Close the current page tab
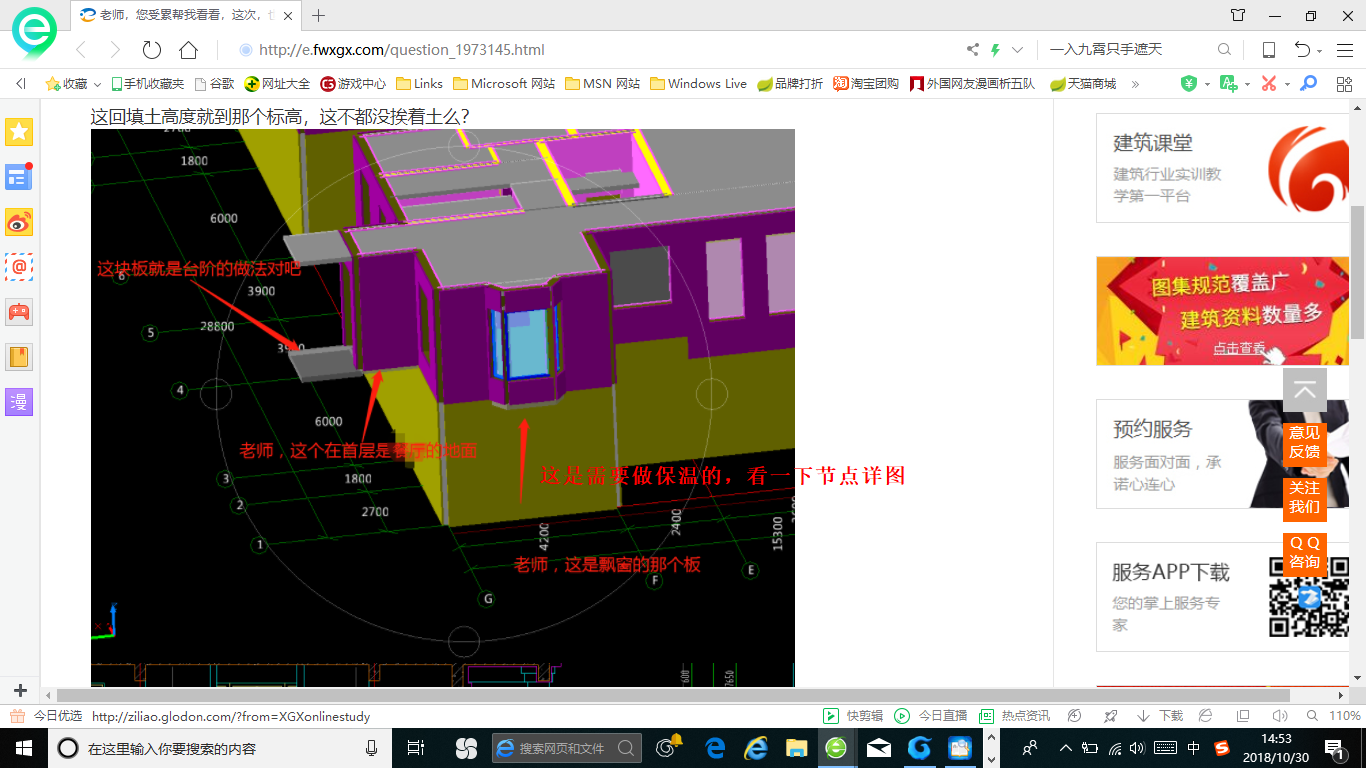 click(x=290, y=15)
